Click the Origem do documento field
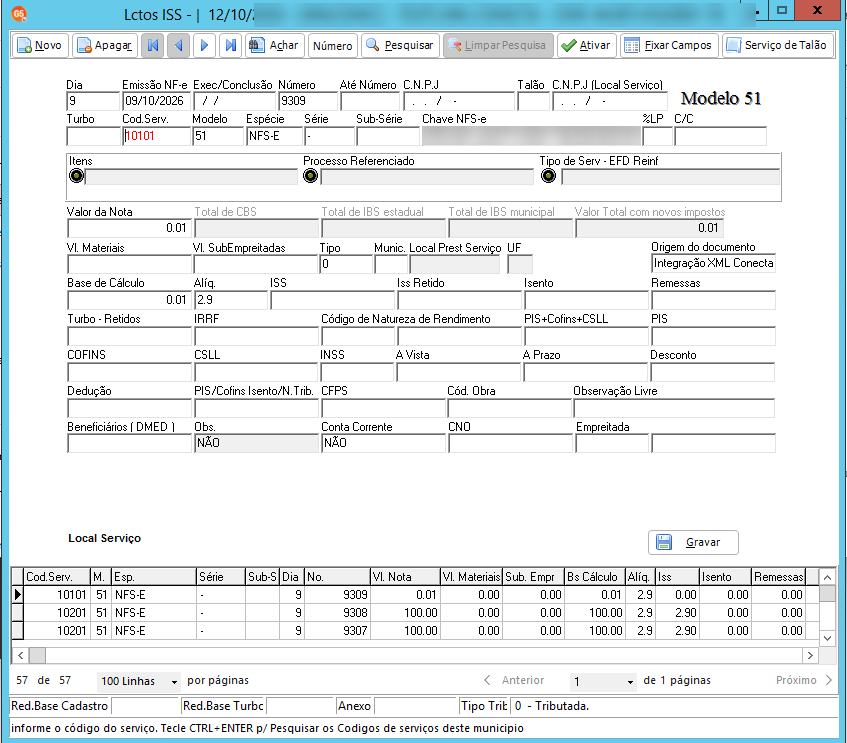Viewport: 847px width, 743px height. [x=713, y=263]
